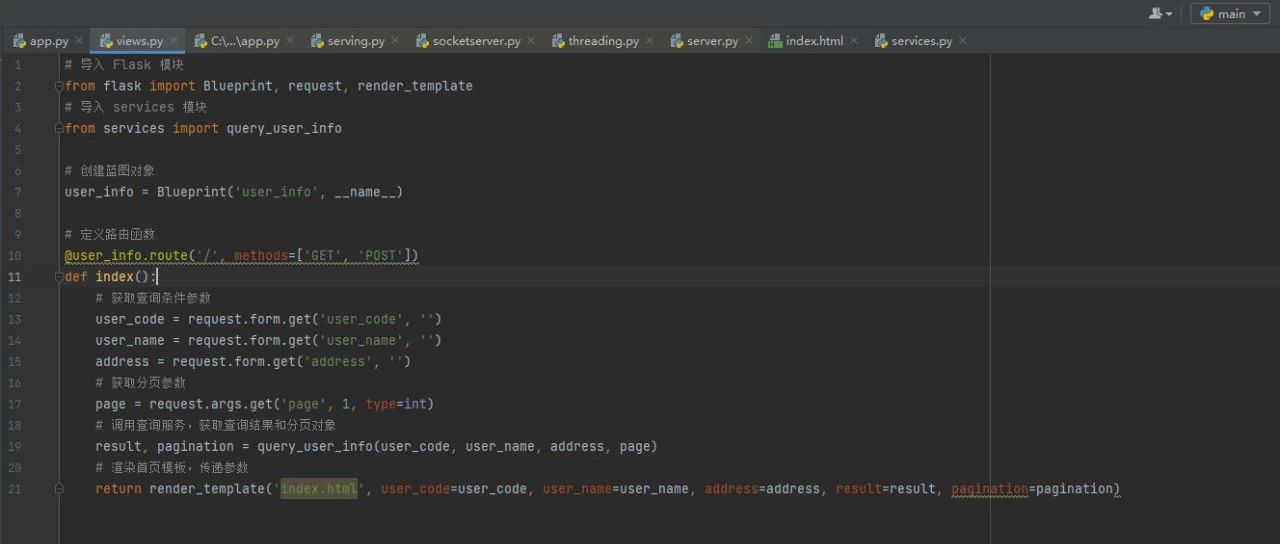Close the index.html tab
This screenshot has height=544, width=1280.
pos(853,41)
